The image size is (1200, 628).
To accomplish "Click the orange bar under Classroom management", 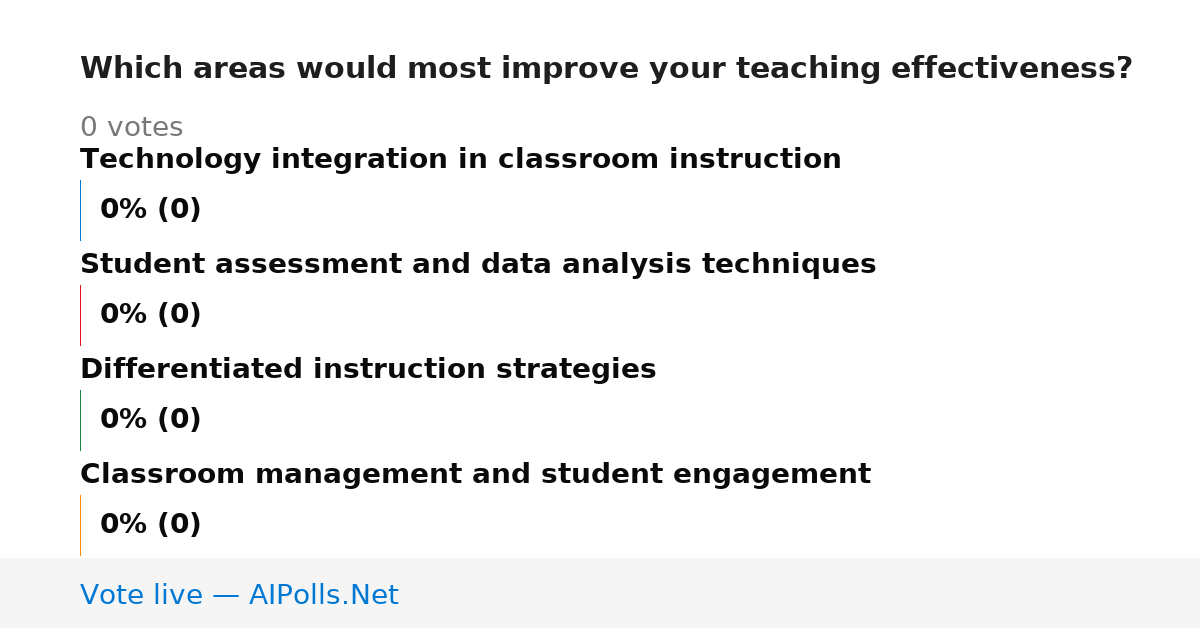I will (x=80, y=525).
